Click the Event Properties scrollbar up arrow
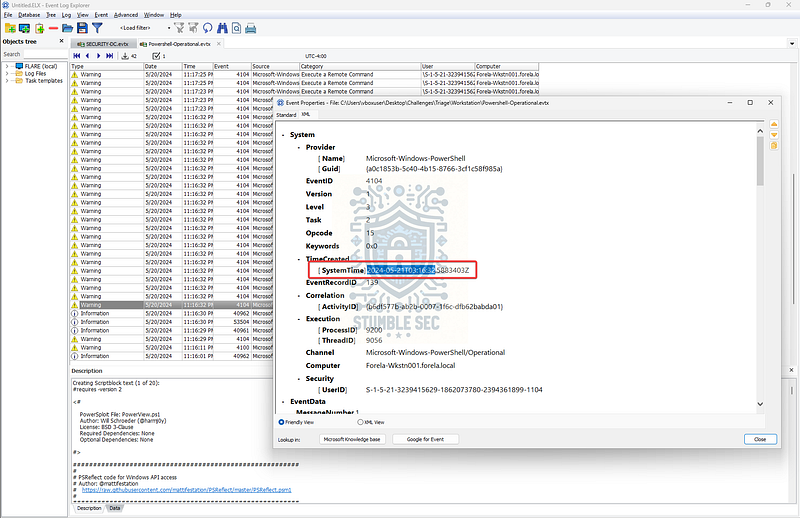The width and height of the screenshot is (800, 518). click(760, 131)
